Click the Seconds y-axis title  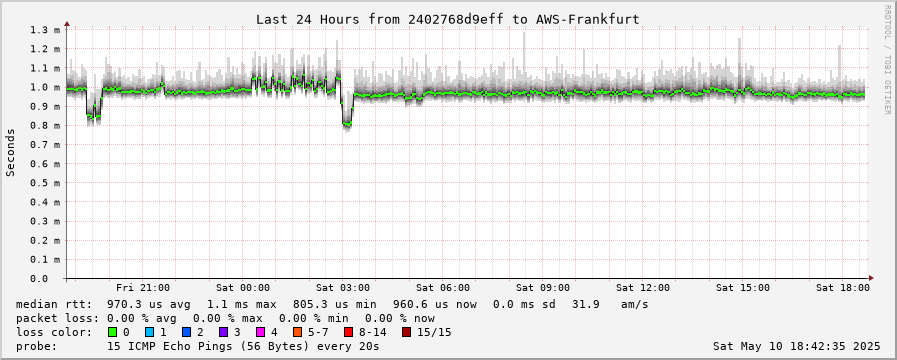[x=11, y=152]
